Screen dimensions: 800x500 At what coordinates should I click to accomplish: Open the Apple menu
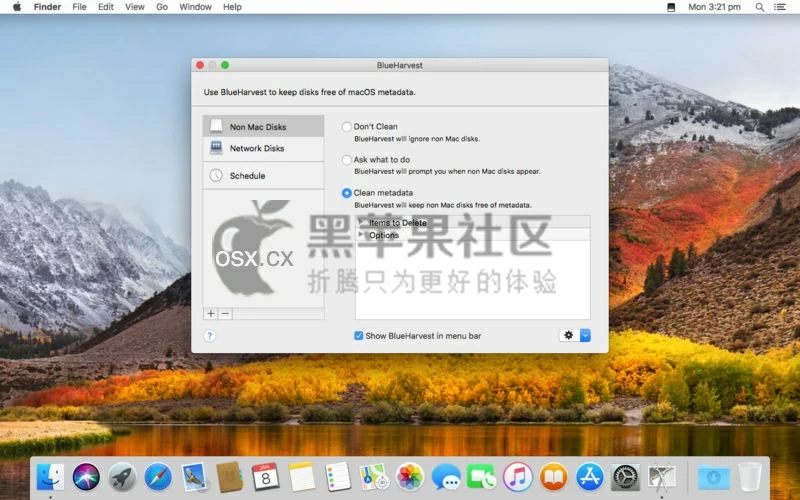click(17, 7)
